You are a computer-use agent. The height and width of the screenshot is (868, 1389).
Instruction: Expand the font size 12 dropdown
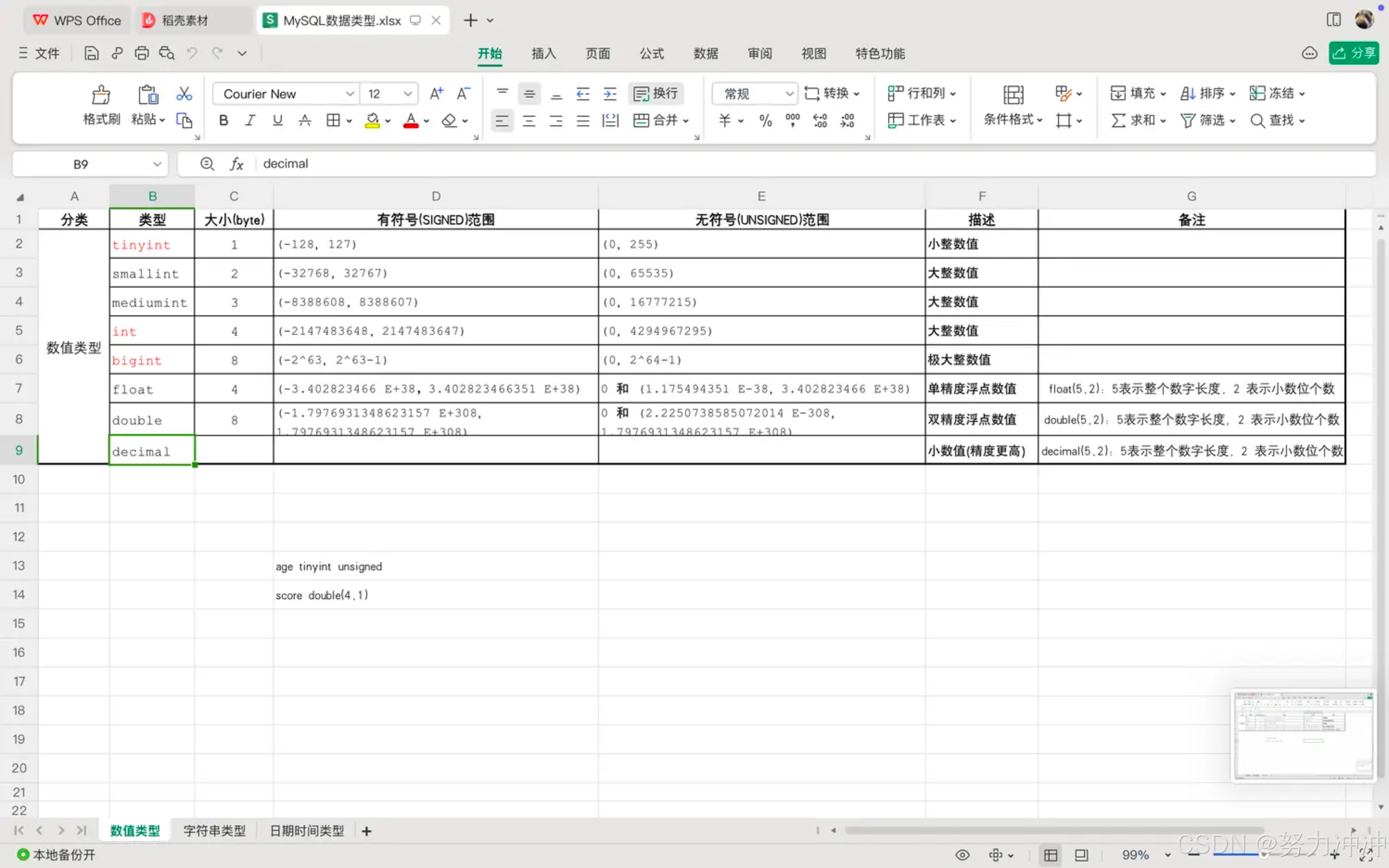408,94
